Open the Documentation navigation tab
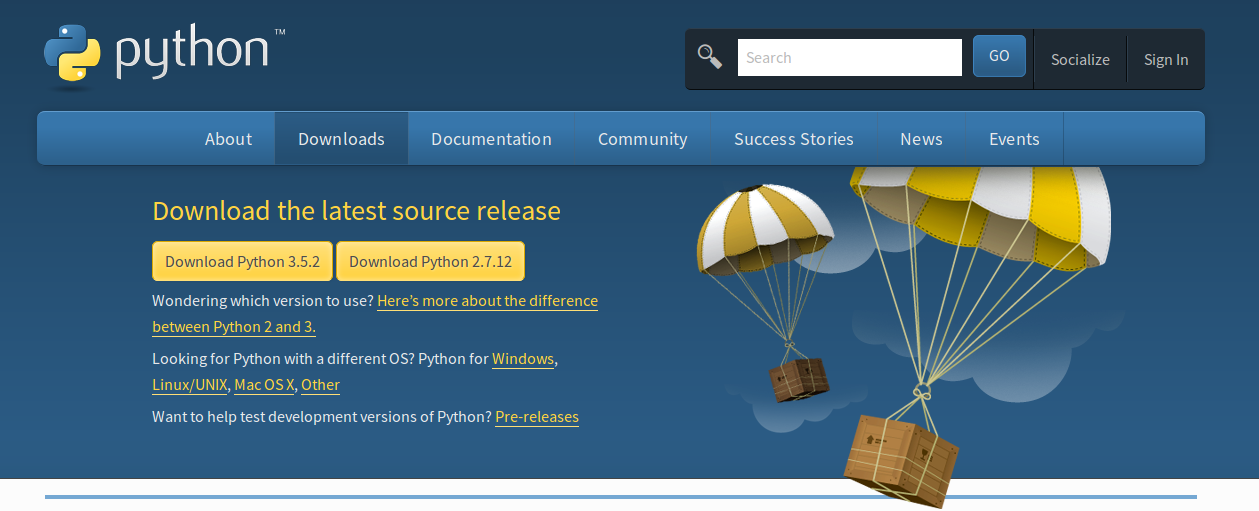The image size is (1259, 511). coord(491,139)
